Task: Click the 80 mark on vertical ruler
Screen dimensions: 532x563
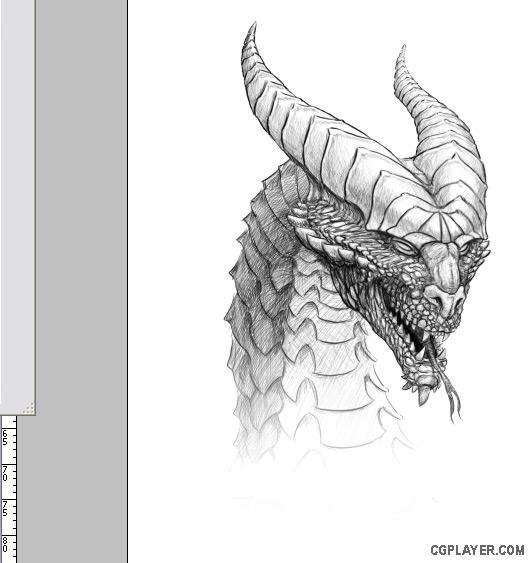Action: pyautogui.click(x=5, y=544)
